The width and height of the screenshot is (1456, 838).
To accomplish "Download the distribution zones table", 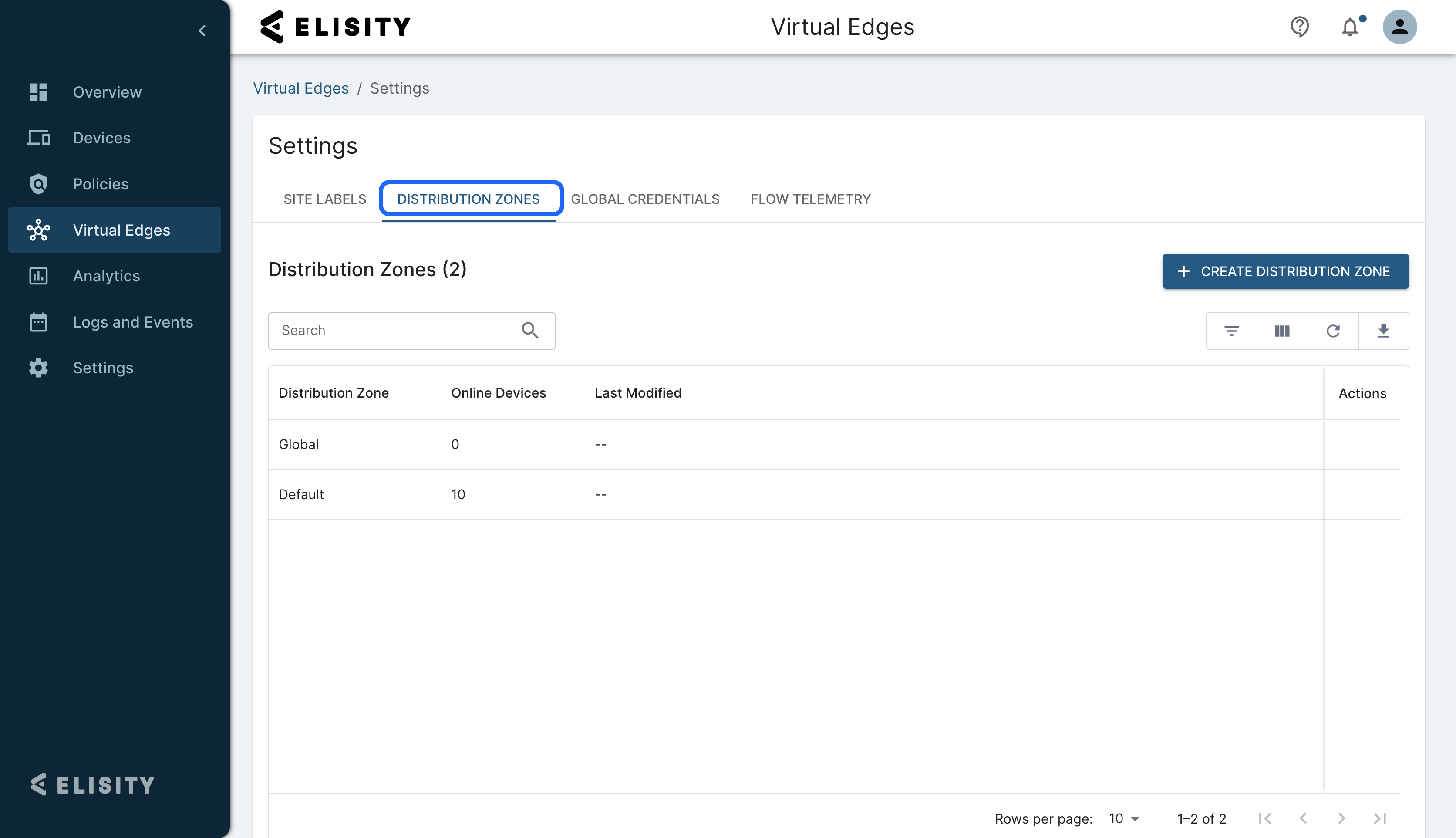I will tap(1384, 331).
